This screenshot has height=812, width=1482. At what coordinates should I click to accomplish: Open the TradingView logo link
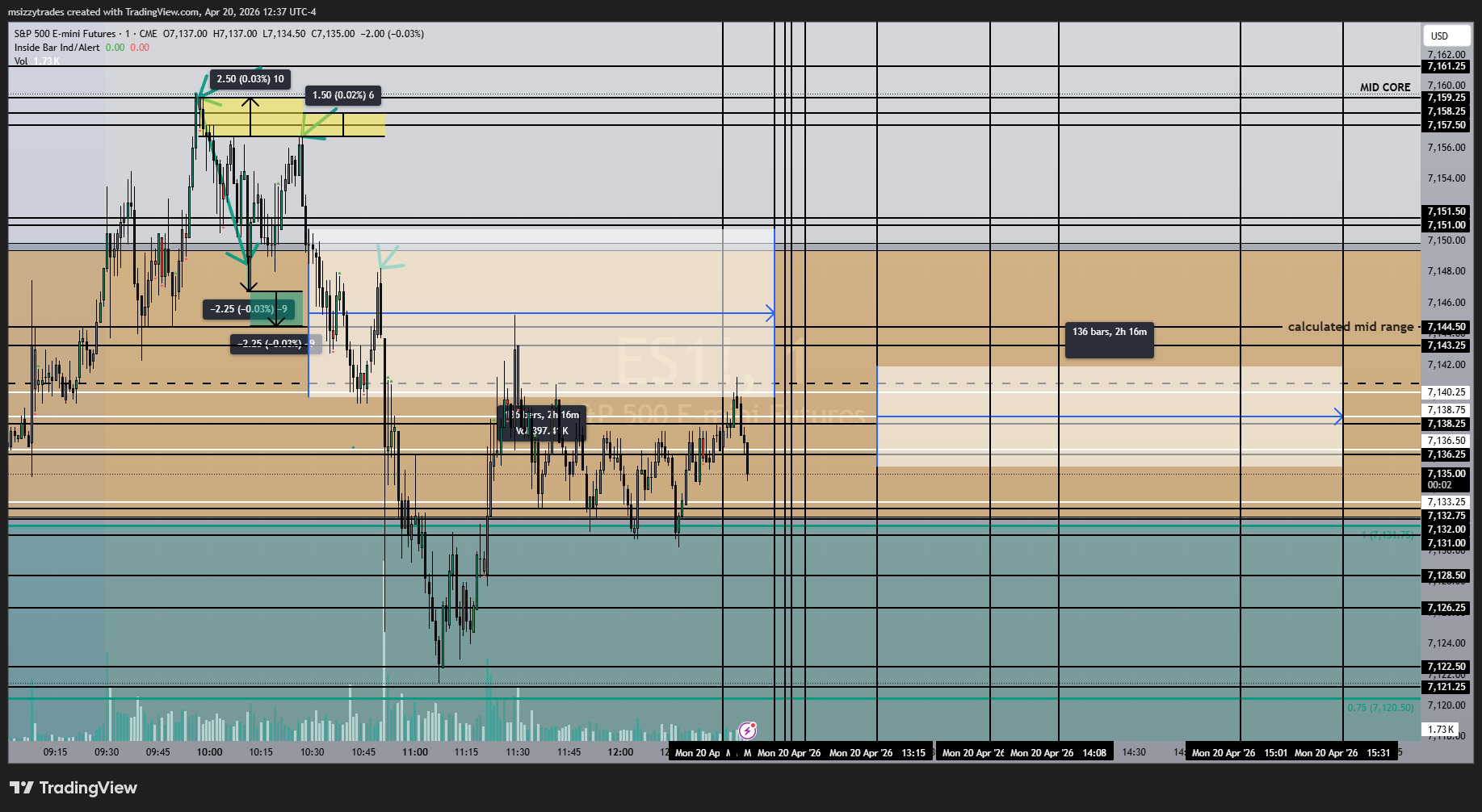(x=73, y=788)
